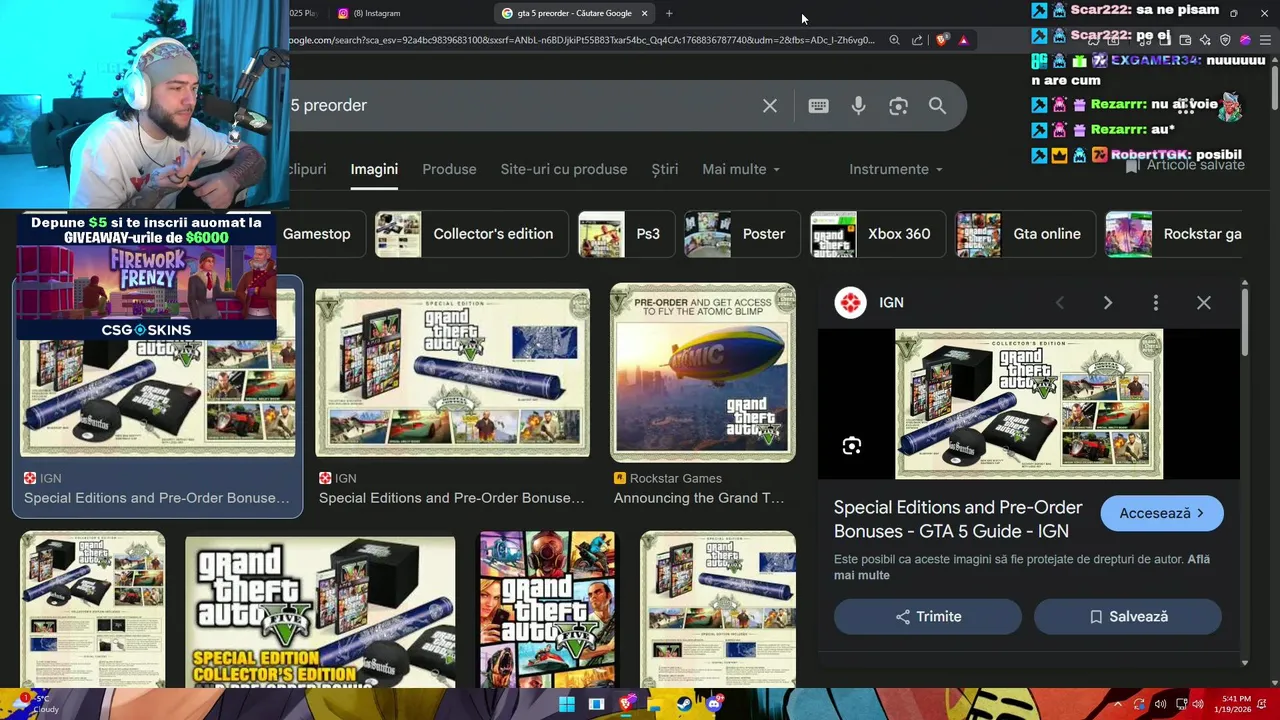Open the on-screen keyboard input tool

(818, 105)
